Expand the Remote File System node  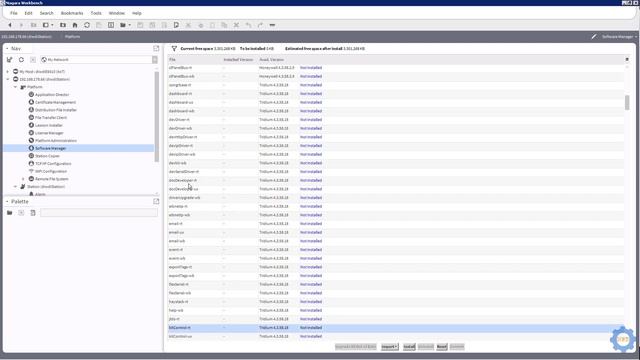click(23, 179)
